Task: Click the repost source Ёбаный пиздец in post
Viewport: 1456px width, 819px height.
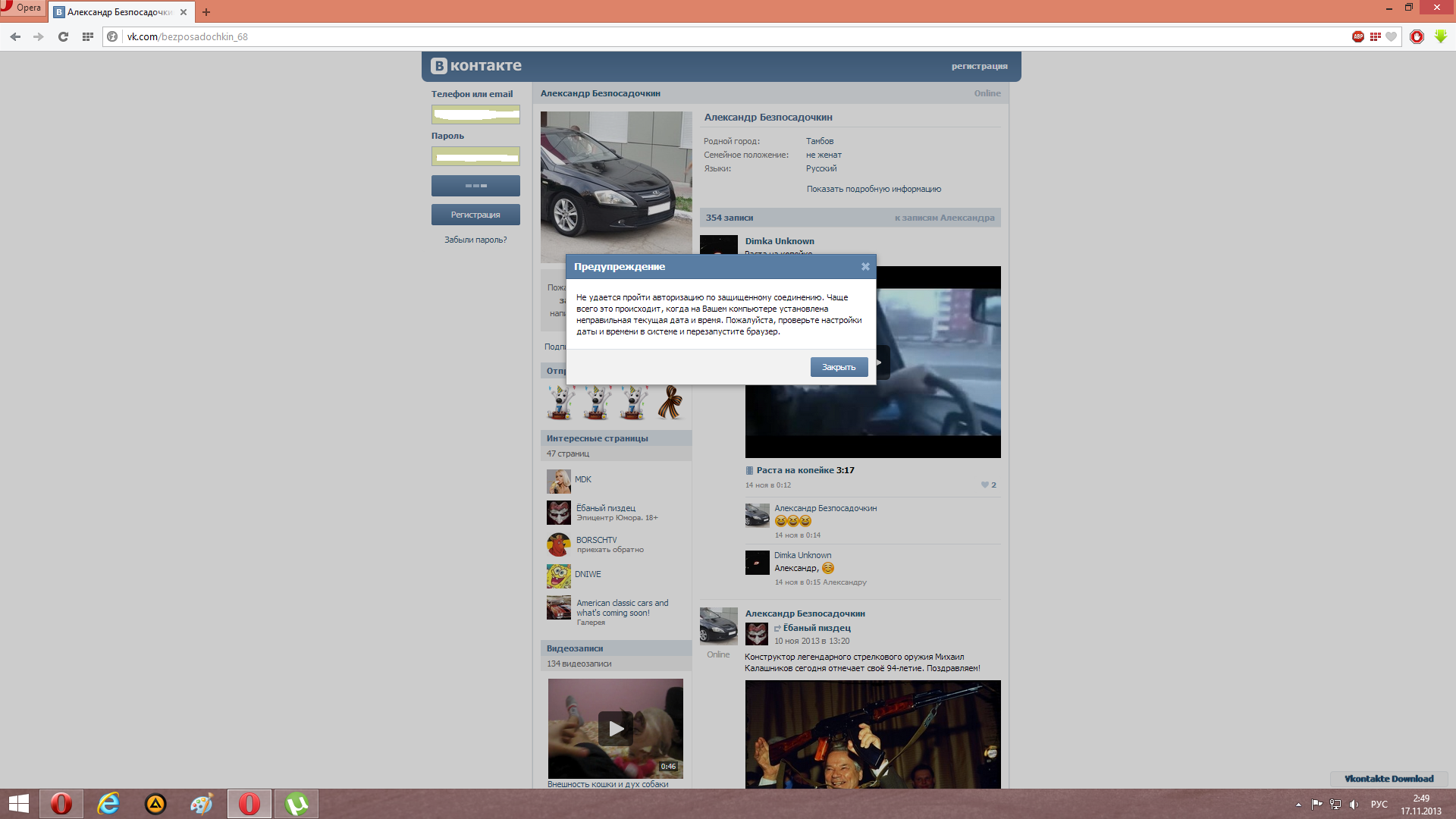Action: (817, 628)
